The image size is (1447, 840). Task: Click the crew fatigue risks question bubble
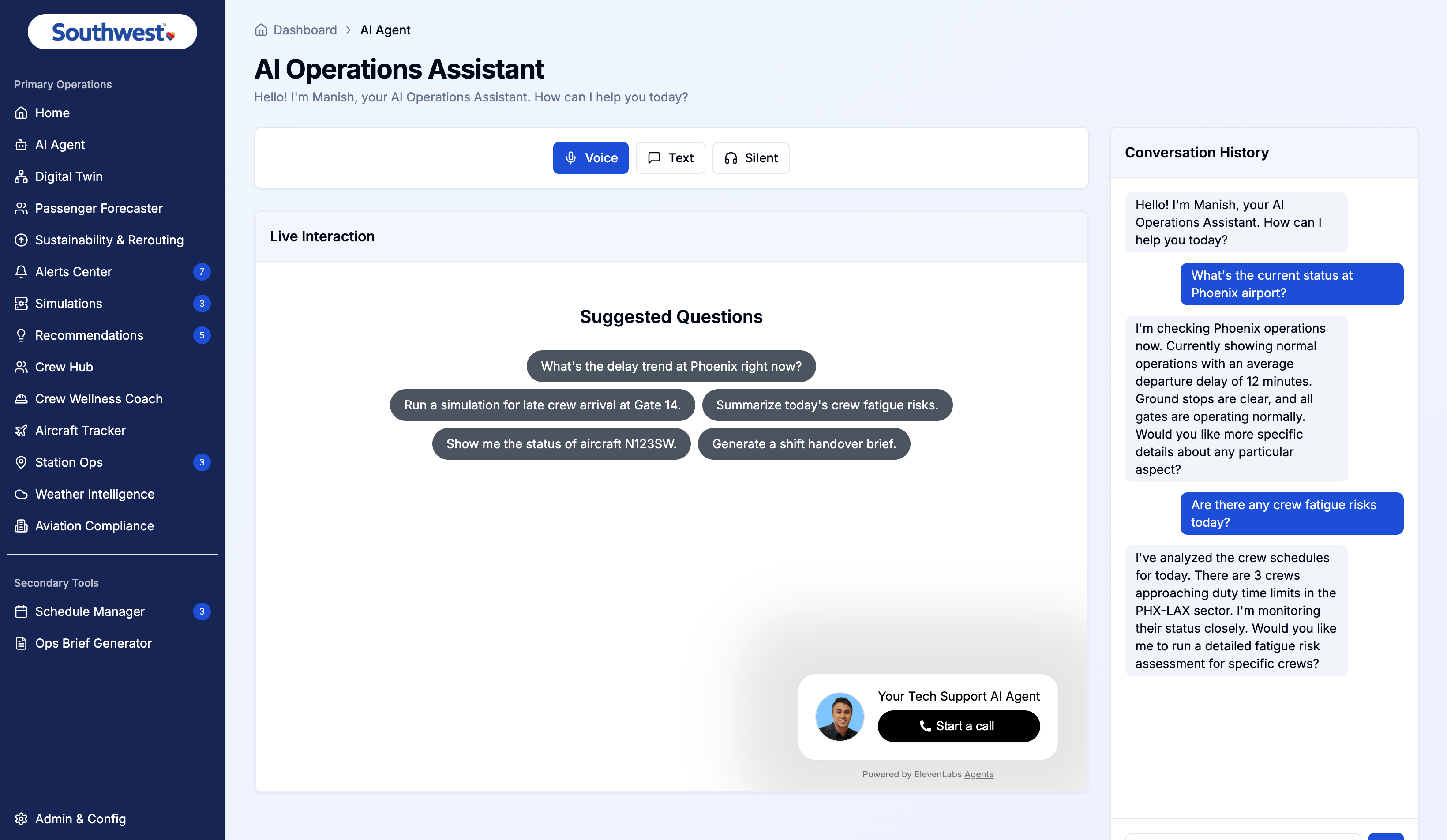pos(1291,513)
